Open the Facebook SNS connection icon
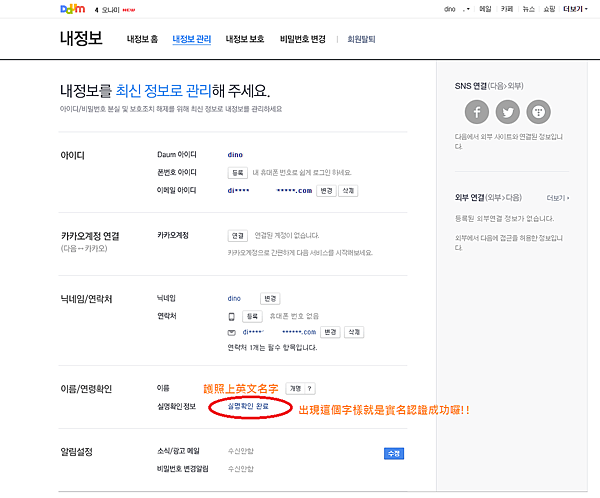 pyautogui.click(x=477, y=112)
